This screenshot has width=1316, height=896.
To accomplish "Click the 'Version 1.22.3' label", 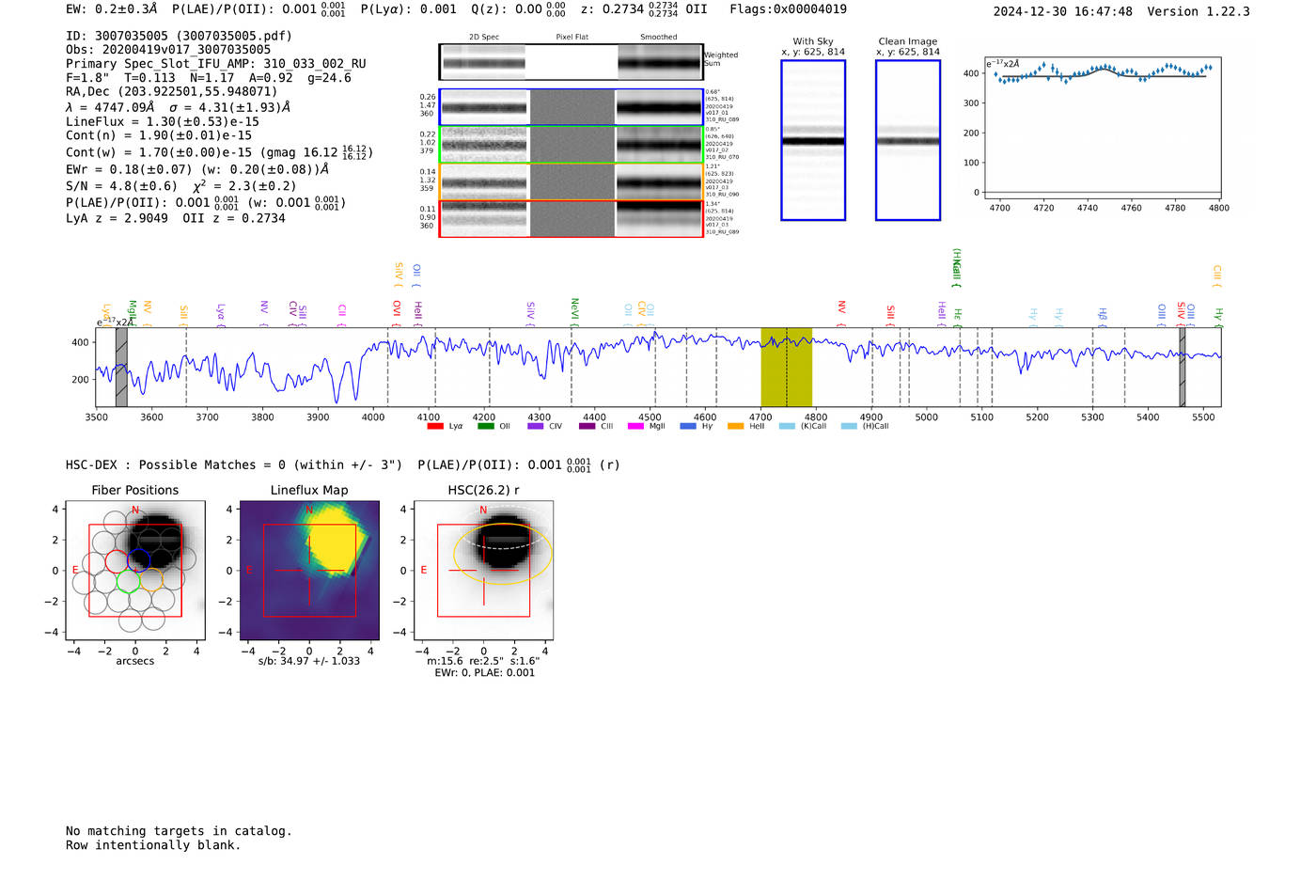I will [1198, 11].
